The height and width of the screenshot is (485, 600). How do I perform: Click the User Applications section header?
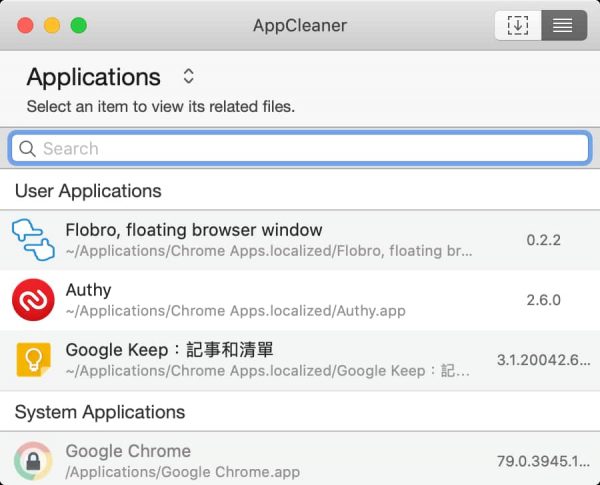tap(88, 191)
